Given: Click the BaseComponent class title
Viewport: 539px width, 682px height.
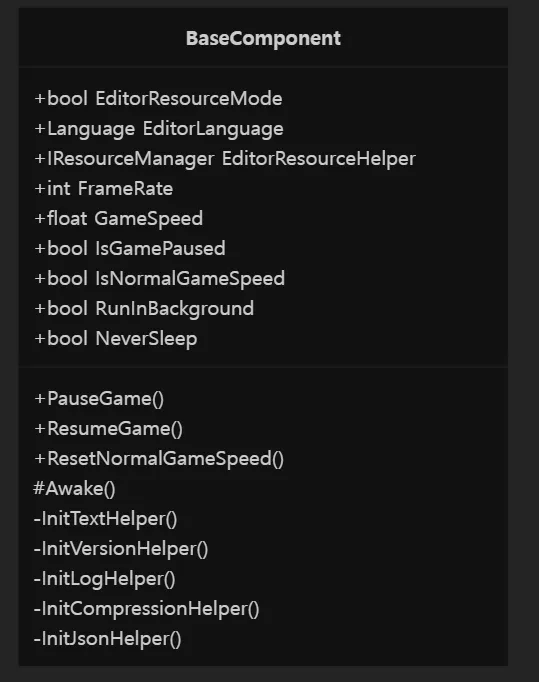Looking at the screenshot, I should [263, 38].
